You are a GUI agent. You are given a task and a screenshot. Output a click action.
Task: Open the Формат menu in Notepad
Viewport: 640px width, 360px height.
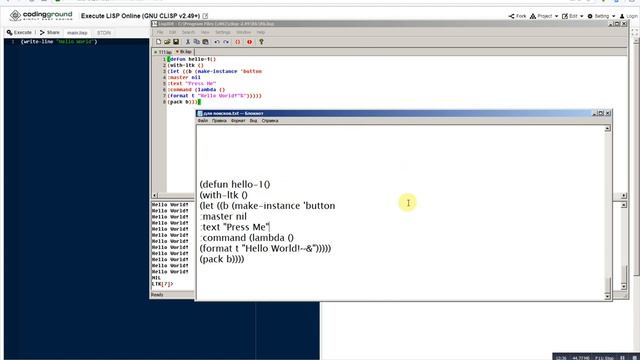pyautogui.click(x=238, y=121)
